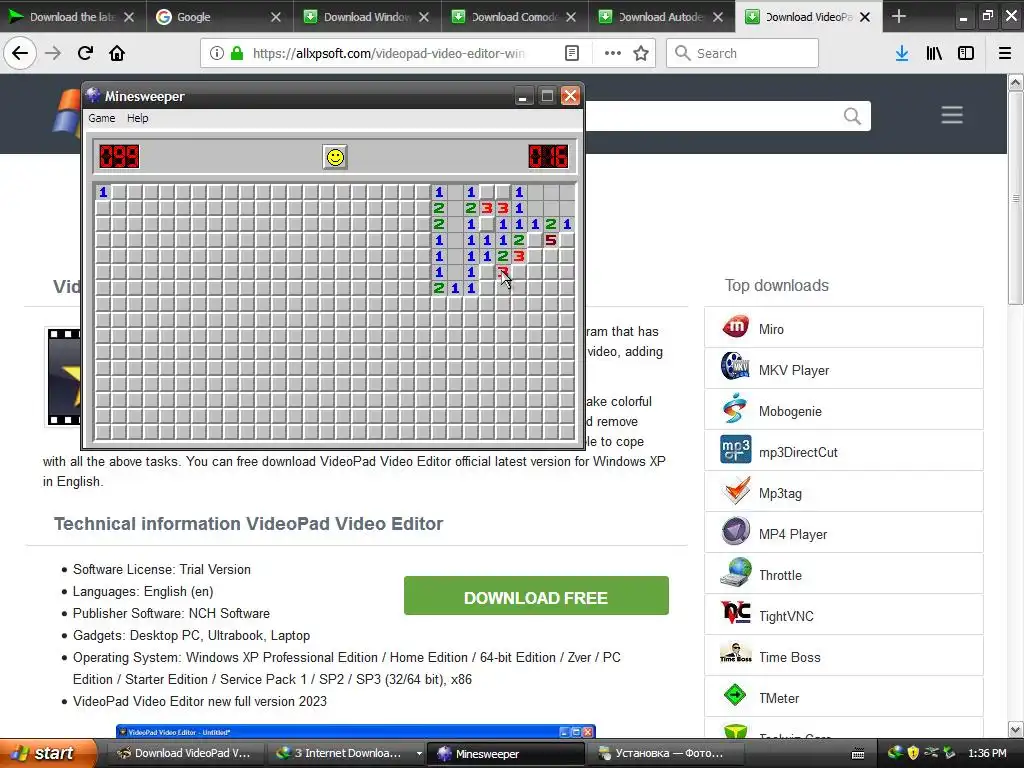Click the website search magnifier icon
The image size is (1024, 768).
coord(852,116)
